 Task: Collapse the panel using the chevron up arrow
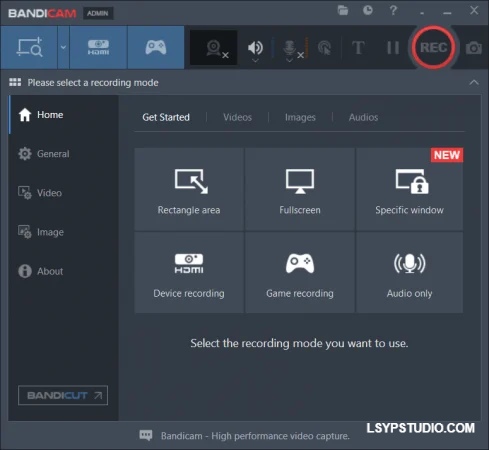[474, 82]
